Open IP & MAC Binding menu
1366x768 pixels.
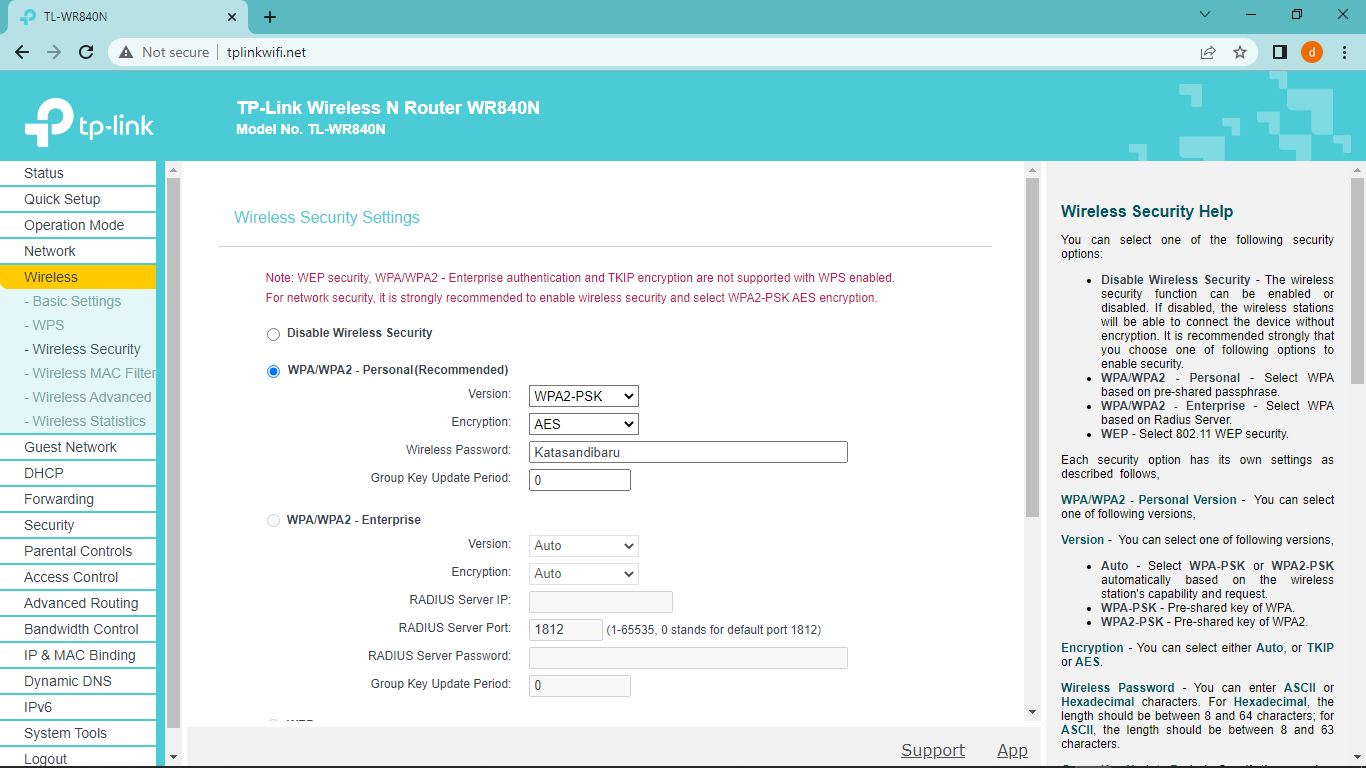coord(78,655)
